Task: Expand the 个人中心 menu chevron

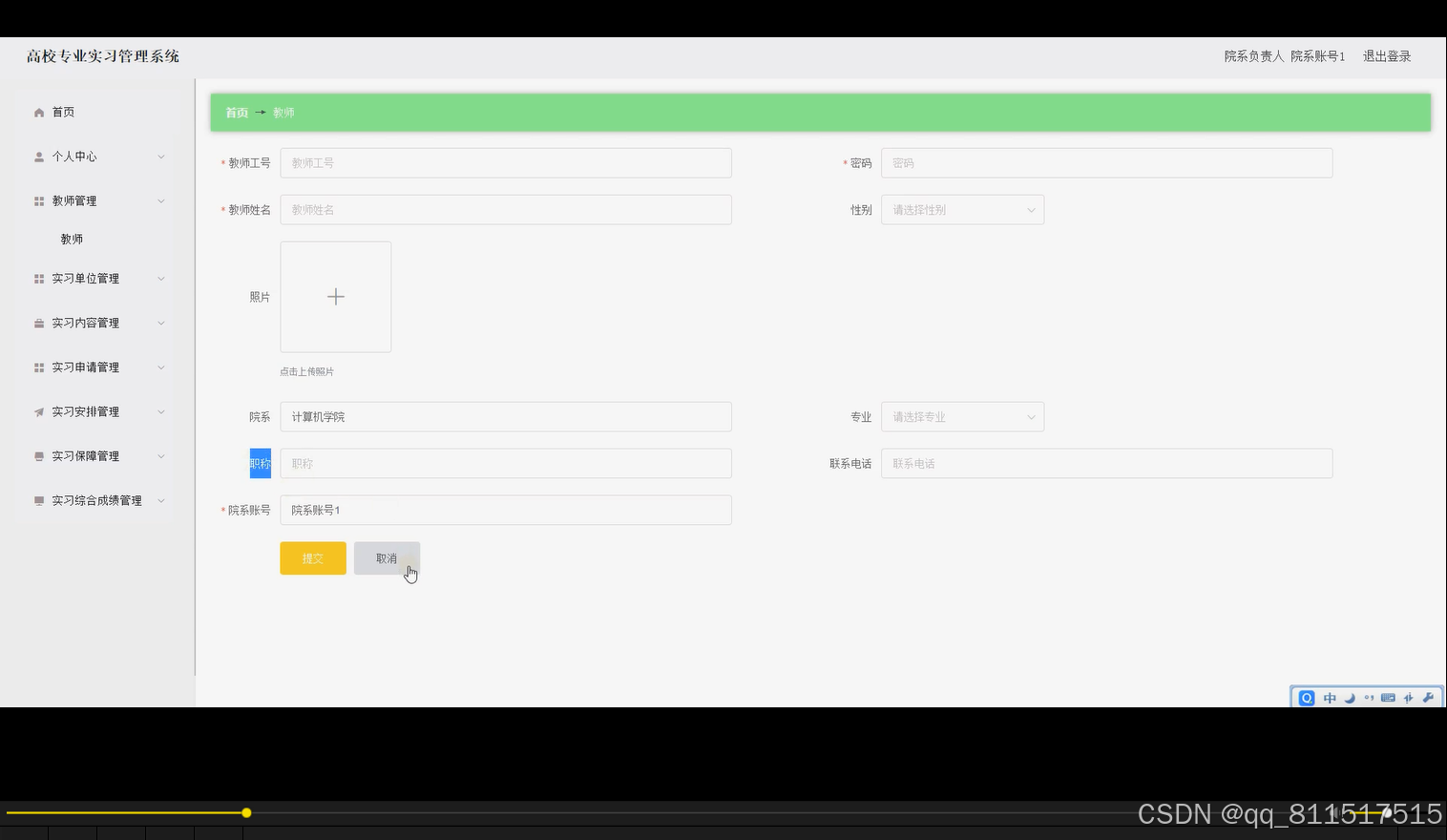Action: [x=161, y=157]
